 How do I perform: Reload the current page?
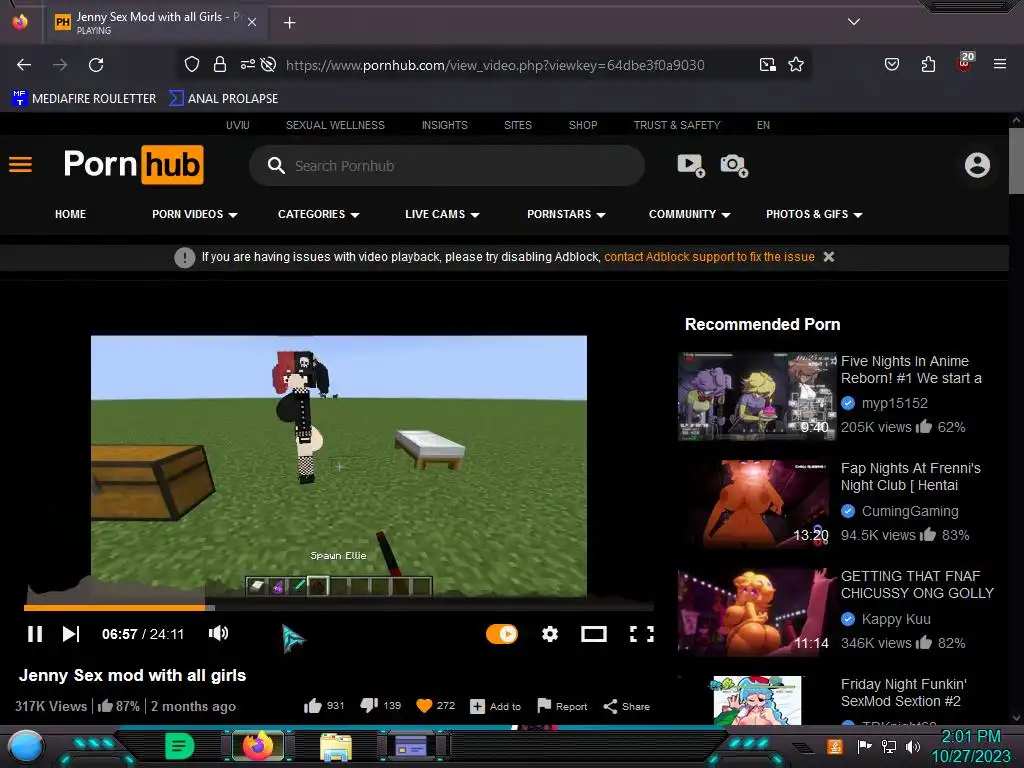(96, 65)
